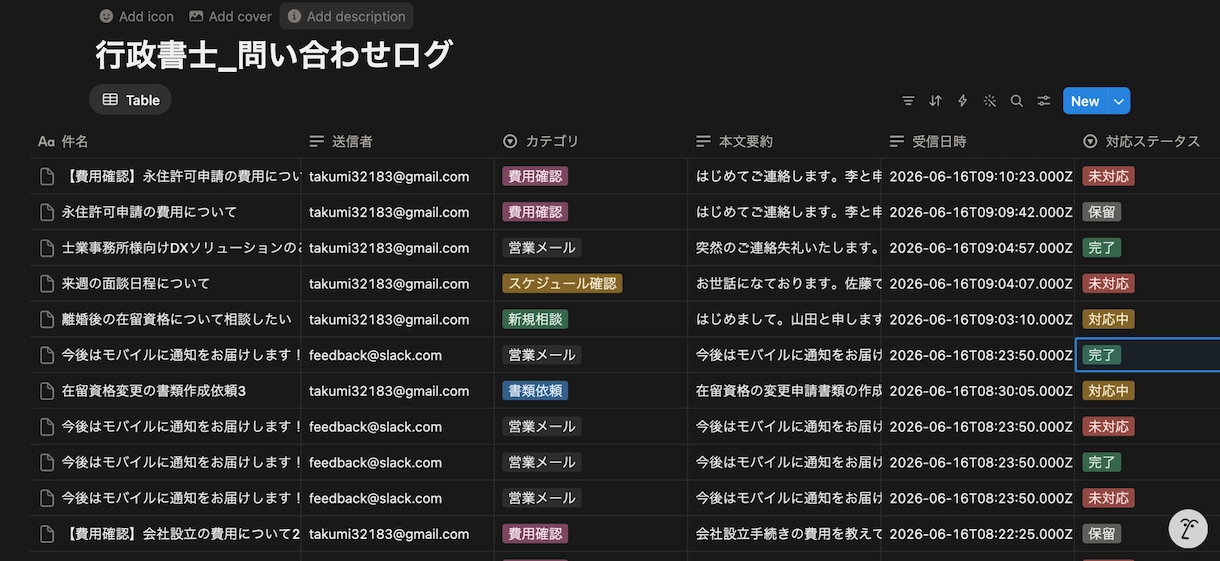Open the help assistant button at bottom right
1220x561 pixels.
[1188, 528]
